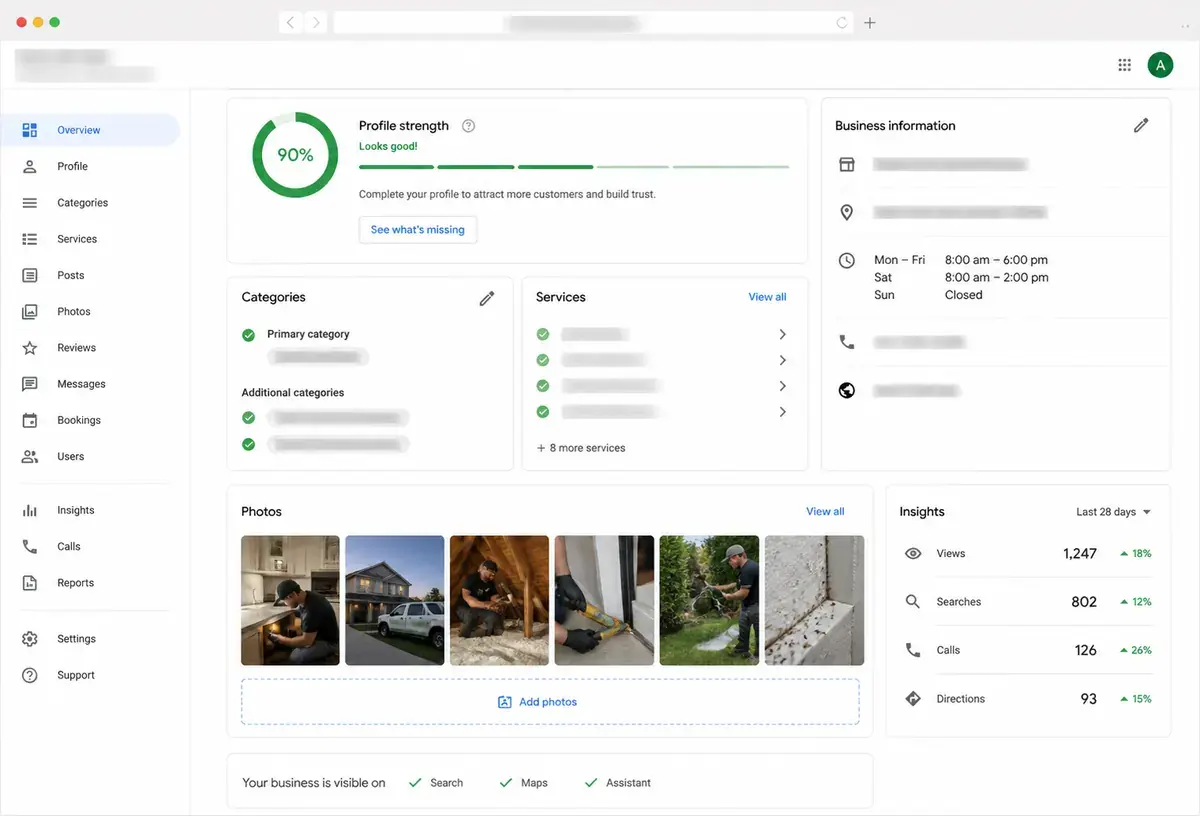The width and height of the screenshot is (1200, 816).
Task: Click the Bookings calendar icon in sidebar
Action: tap(30, 420)
